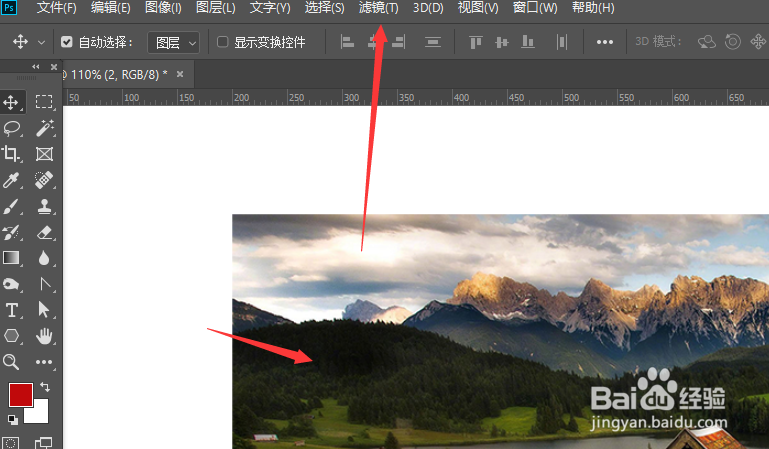
Task: Select the History Brush tool
Action: tap(11, 232)
